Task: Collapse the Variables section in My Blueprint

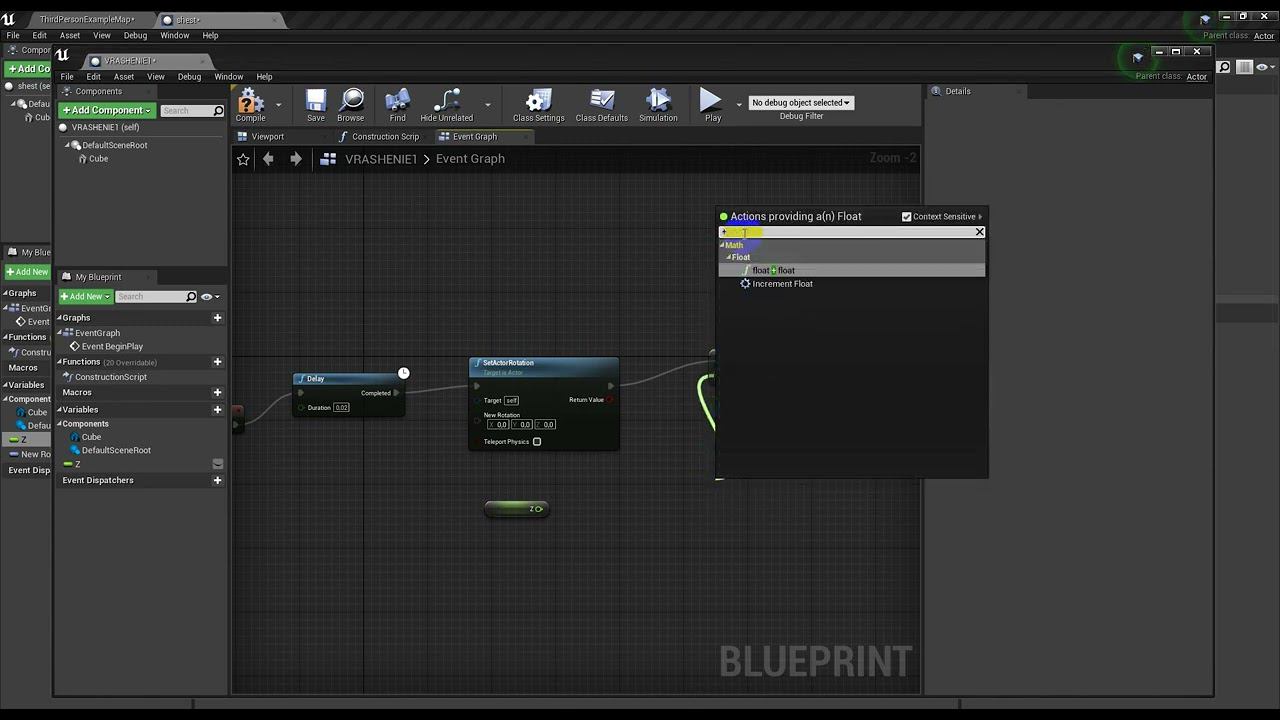Action: [59, 410]
